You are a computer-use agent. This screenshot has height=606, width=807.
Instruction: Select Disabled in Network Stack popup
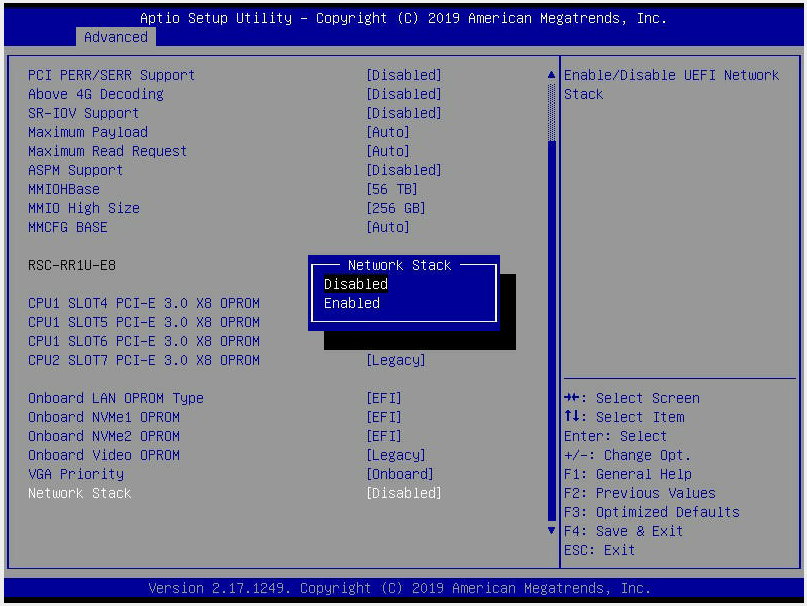[356, 284]
